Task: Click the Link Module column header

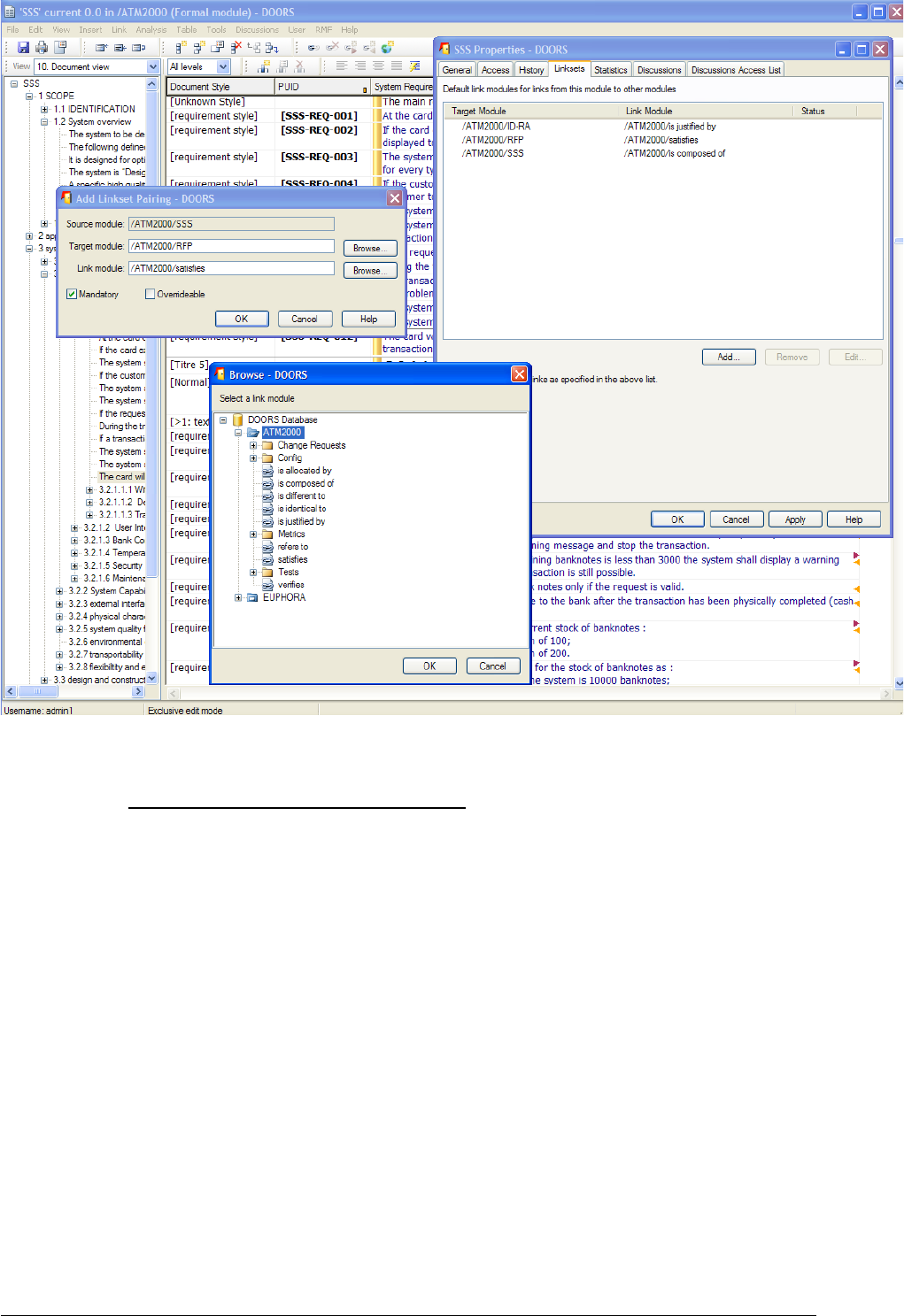Action: point(707,111)
